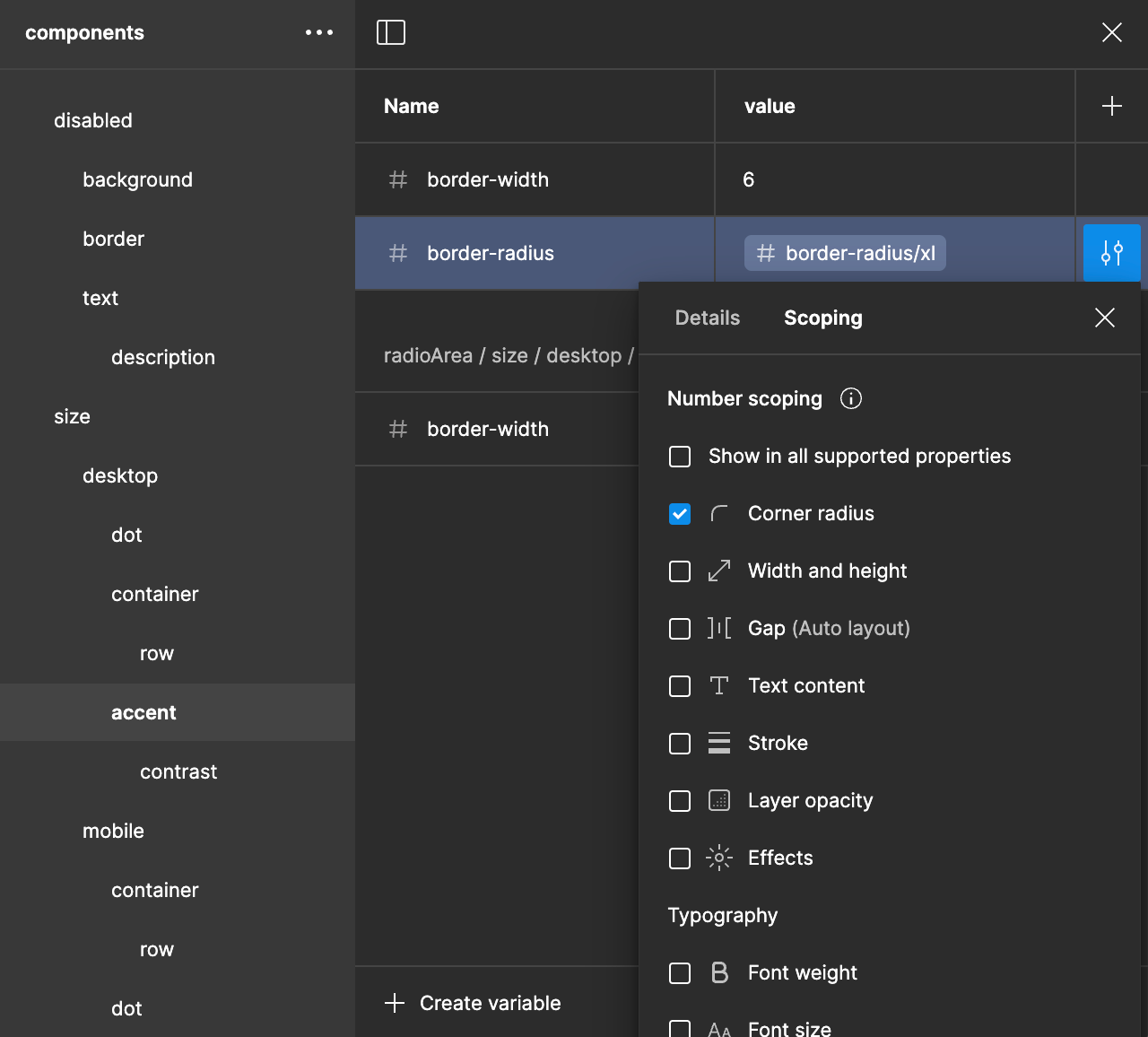Viewport: 1148px width, 1037px height.
Task: Open the components collection options menu
Action: tap(319, 32)
